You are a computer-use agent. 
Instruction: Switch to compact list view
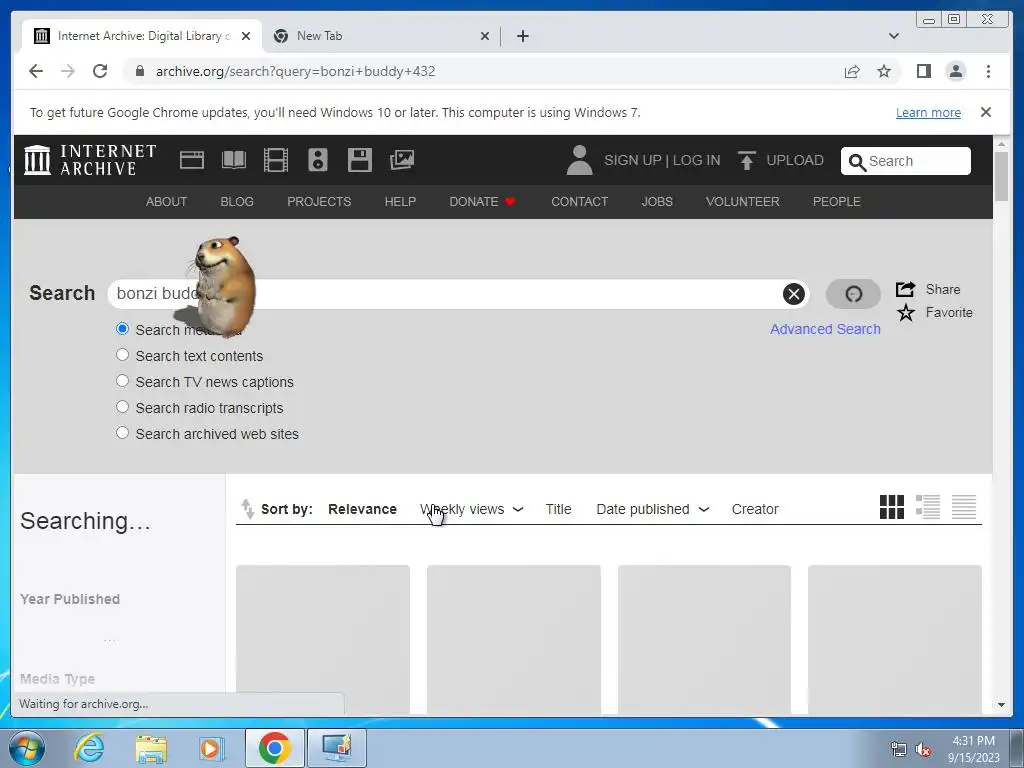click(963, 507)
